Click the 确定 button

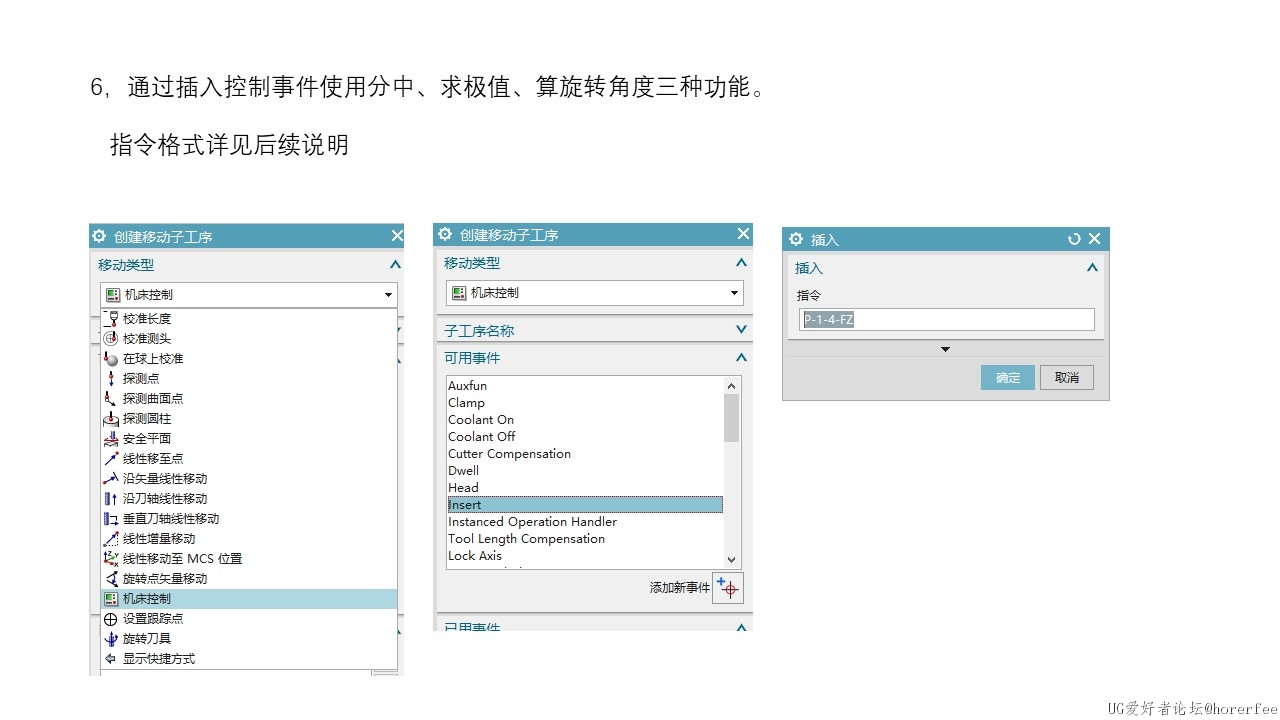coord(1008,377)
